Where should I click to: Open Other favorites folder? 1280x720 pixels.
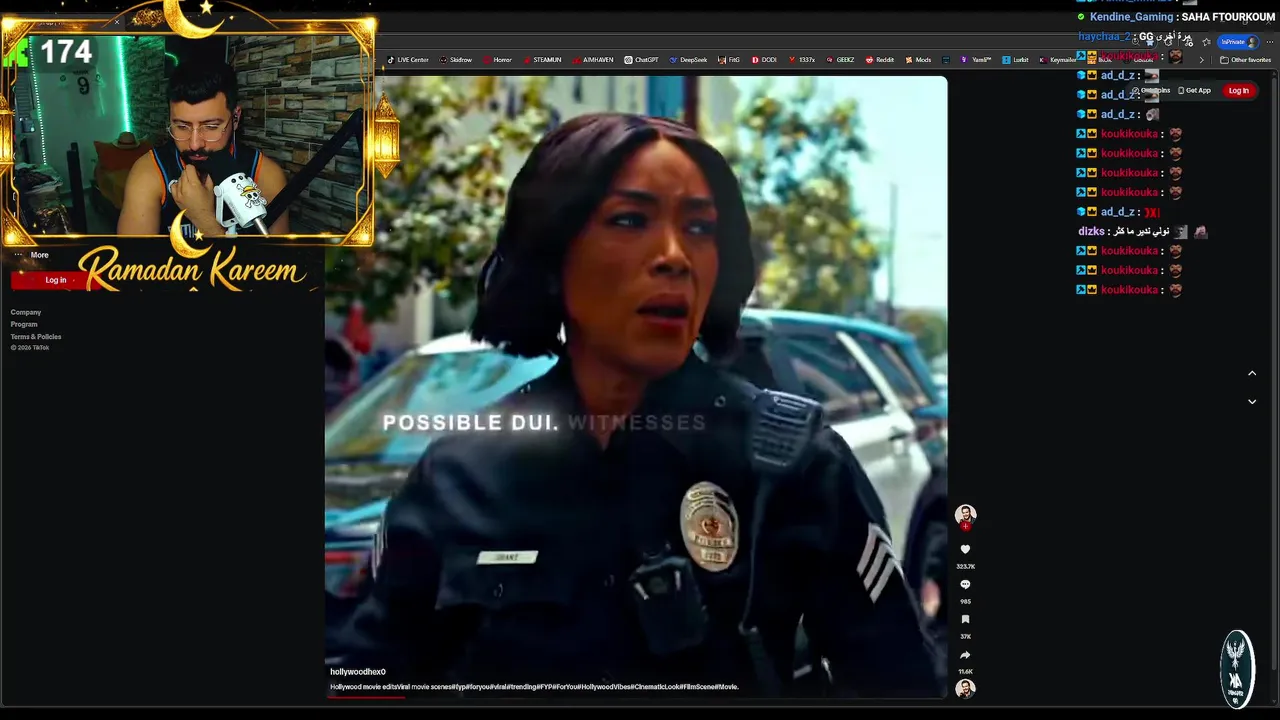tap(1245, 60)
